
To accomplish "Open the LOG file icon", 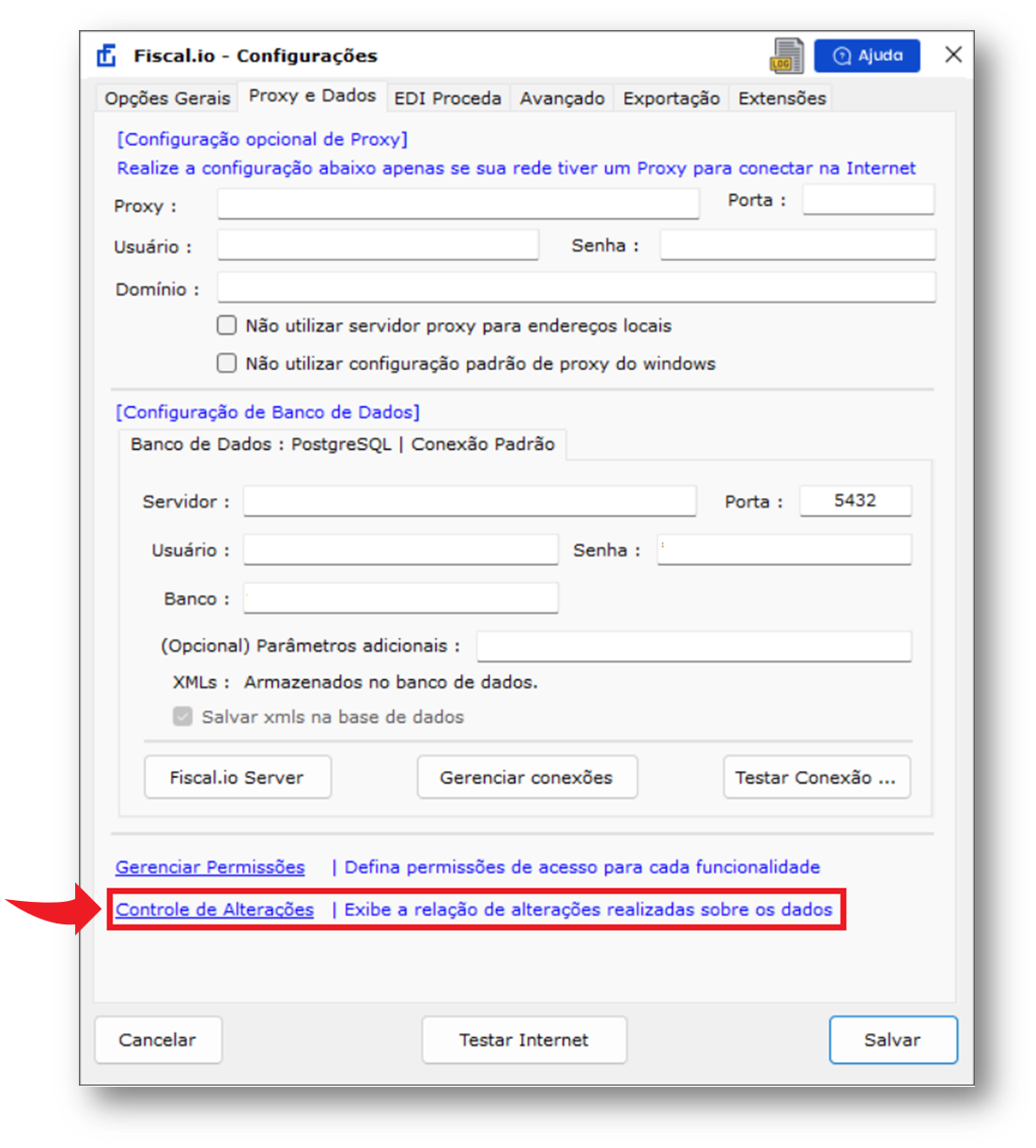I will click(787, 55).
